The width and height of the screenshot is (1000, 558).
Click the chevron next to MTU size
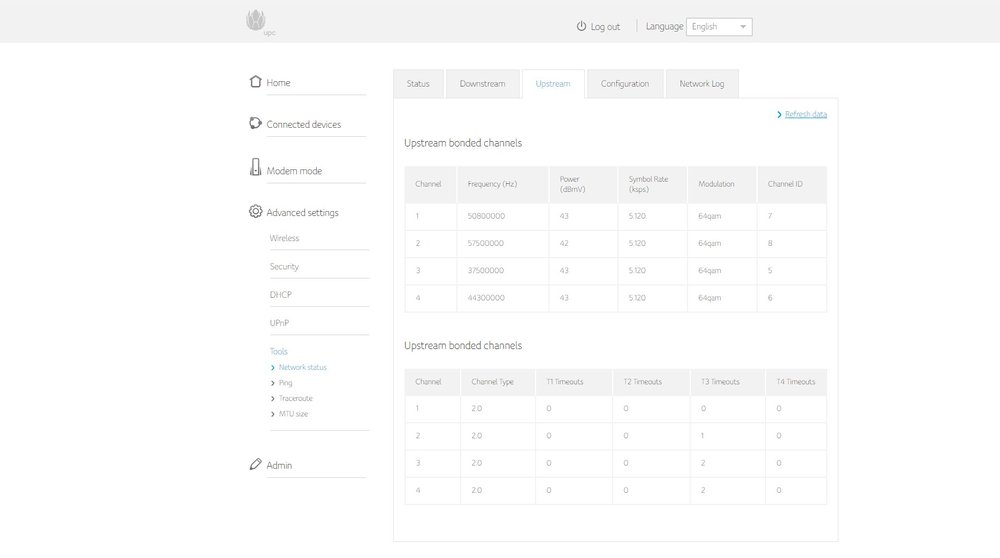pyautogui.click(x=273, y=415)
